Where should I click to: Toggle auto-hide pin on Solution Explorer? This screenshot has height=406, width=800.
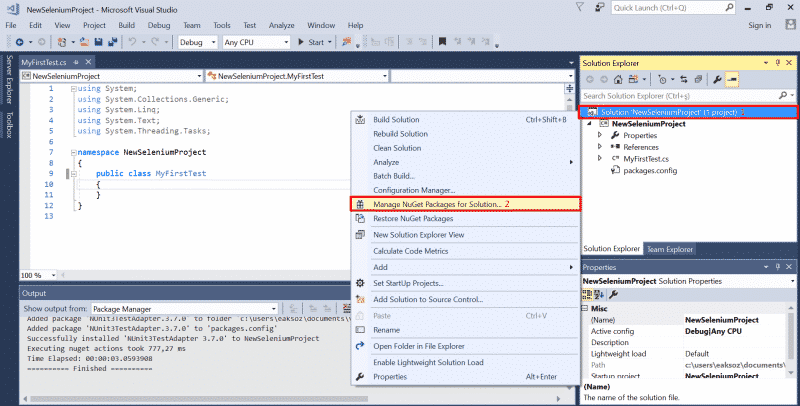coord(775,62)
